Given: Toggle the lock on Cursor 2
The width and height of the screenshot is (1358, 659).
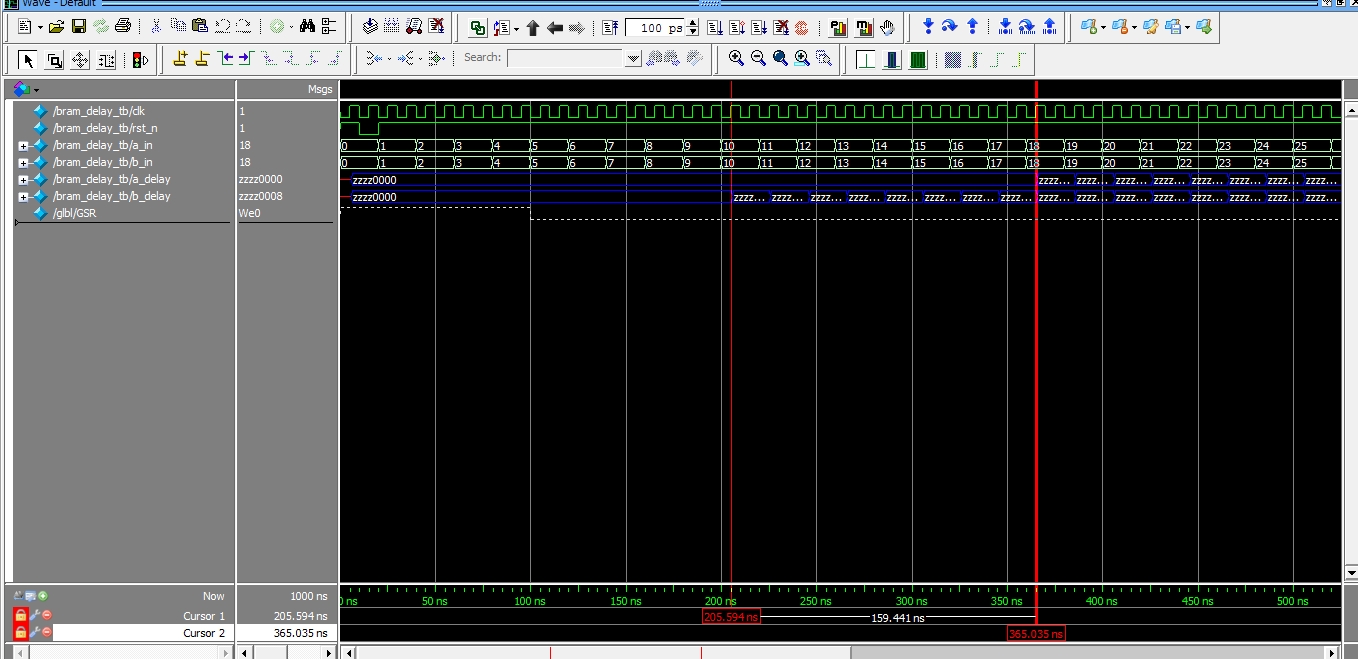Looking at the screenshot, I should (x=20, y=633).
